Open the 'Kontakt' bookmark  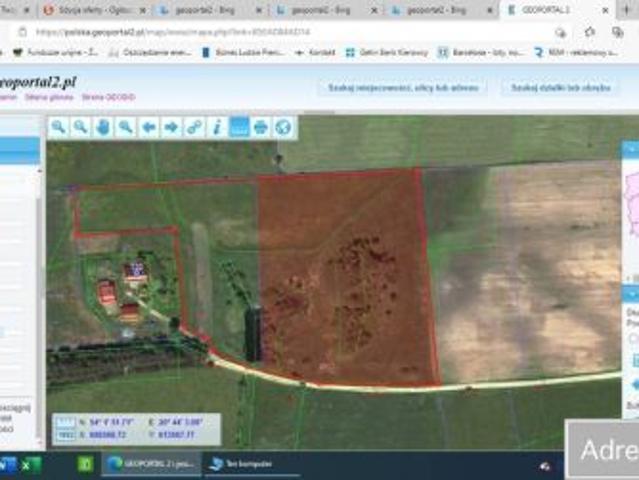[315, 52]
